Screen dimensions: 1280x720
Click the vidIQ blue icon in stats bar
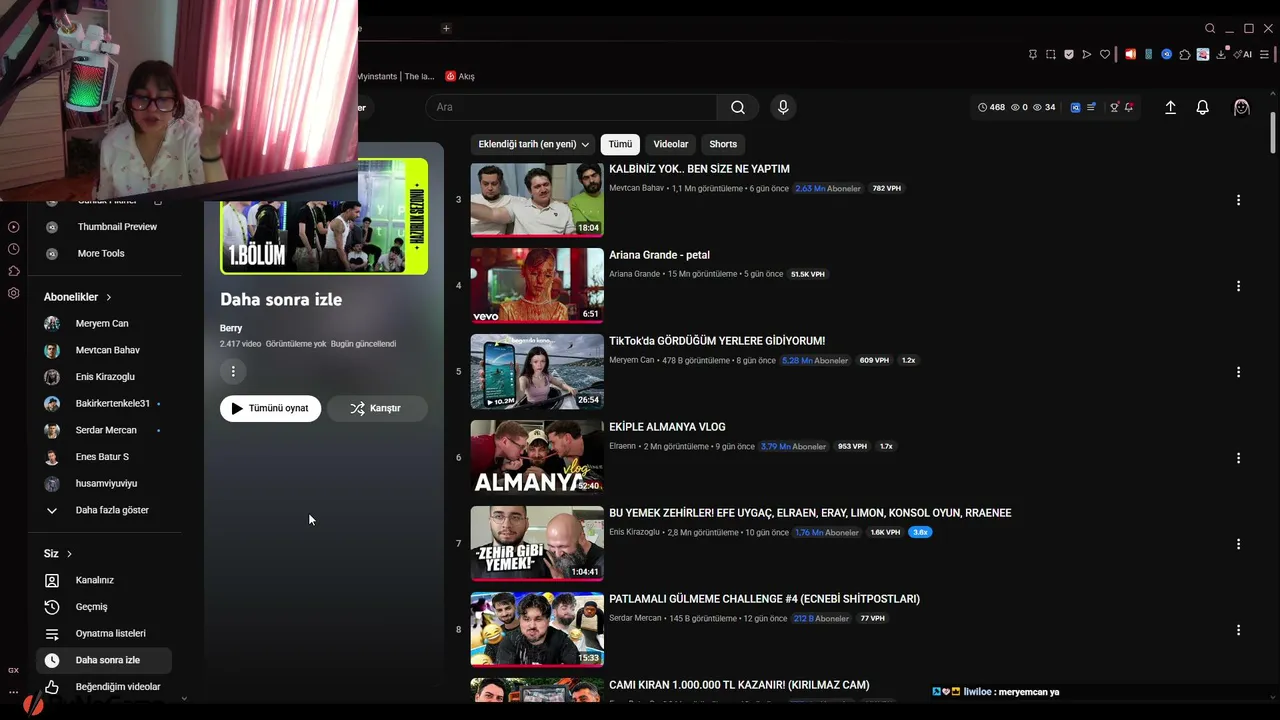tap(1076, 107)
